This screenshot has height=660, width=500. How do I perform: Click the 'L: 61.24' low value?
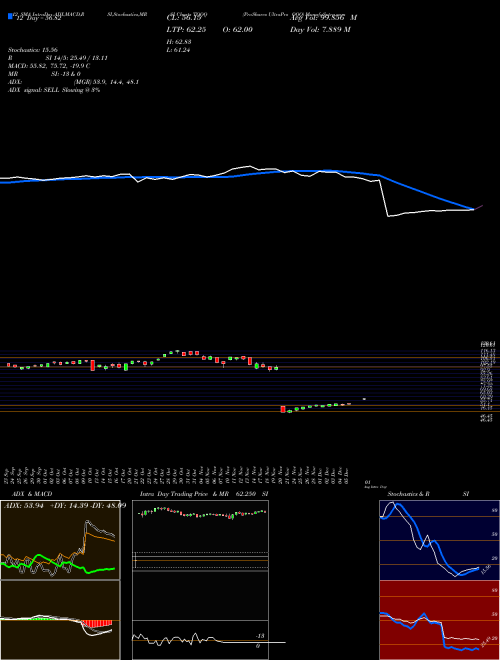click(x=179, y=50)
